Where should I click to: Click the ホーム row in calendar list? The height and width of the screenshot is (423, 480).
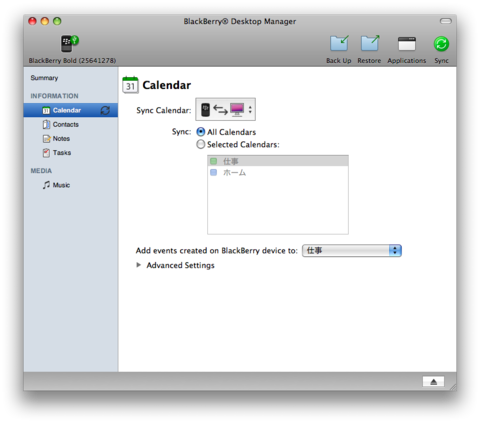(x=278, y=172)
